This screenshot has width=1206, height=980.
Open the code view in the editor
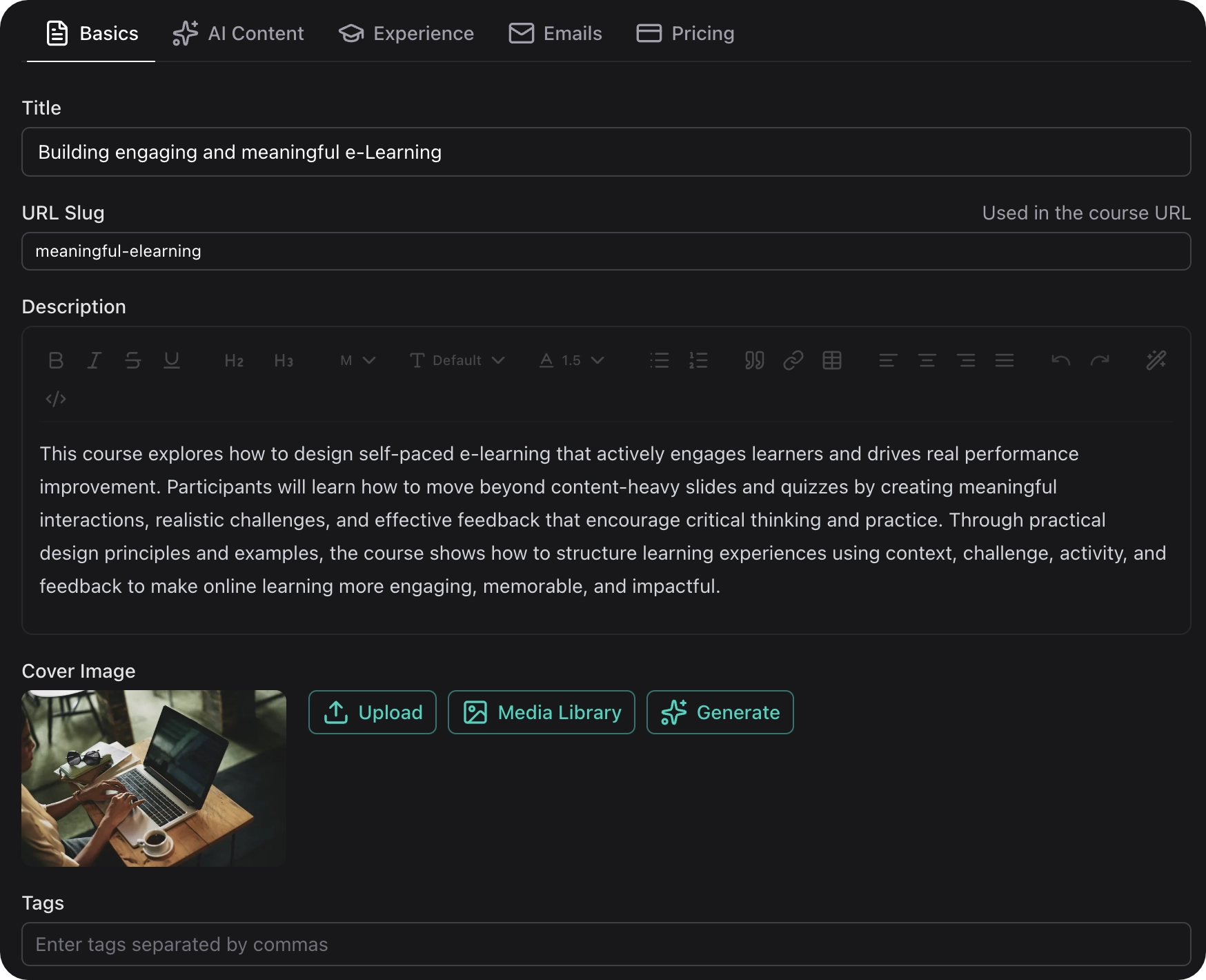pyautogui.click(x=55, y=398)
